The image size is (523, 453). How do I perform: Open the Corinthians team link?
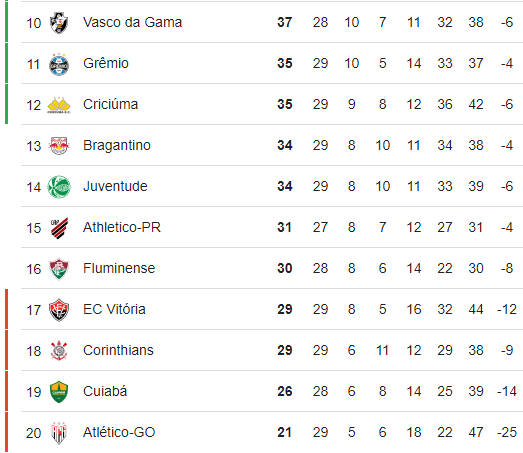click(118, 350)
